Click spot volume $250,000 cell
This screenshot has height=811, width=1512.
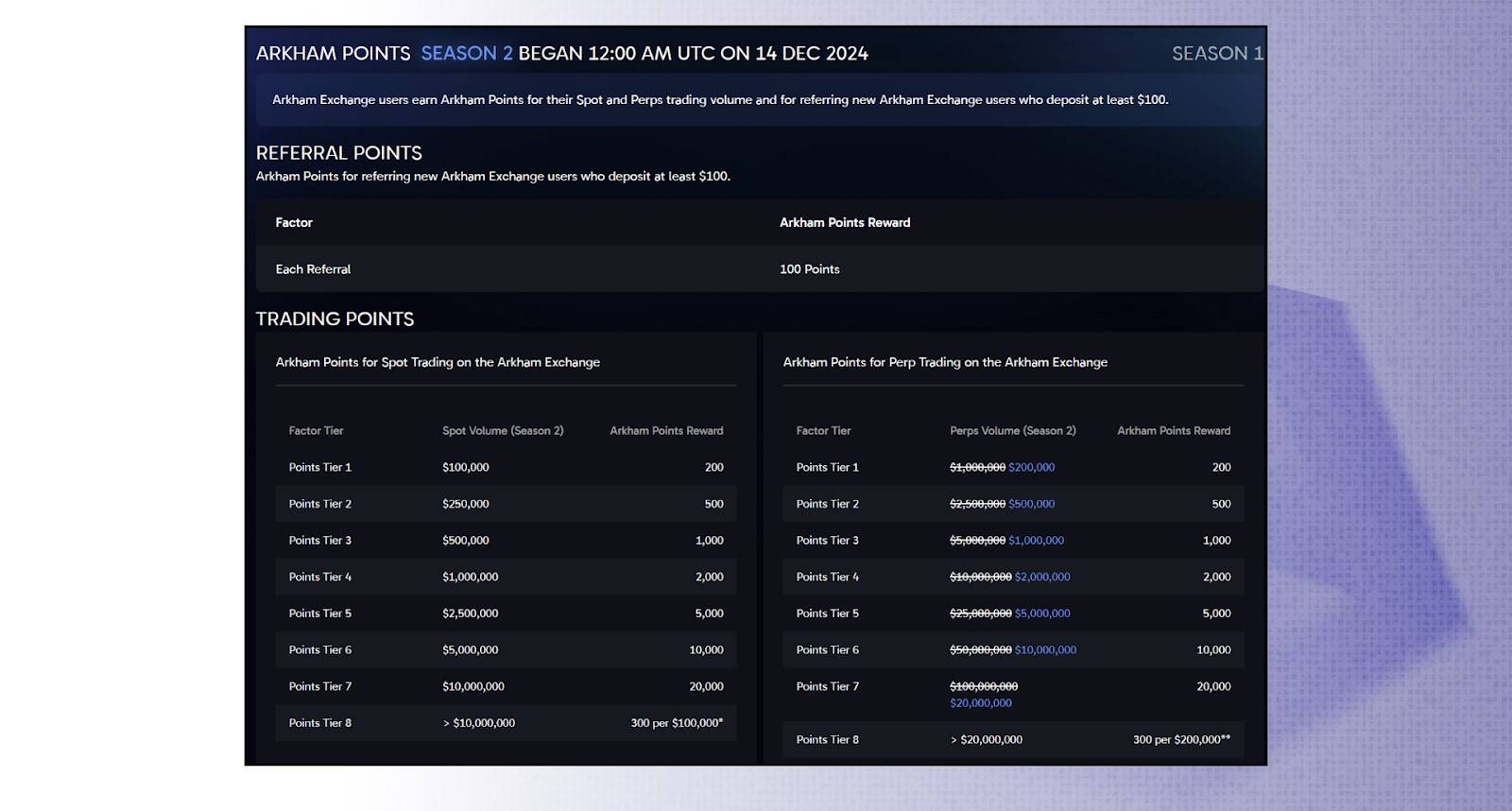[466, 505]
